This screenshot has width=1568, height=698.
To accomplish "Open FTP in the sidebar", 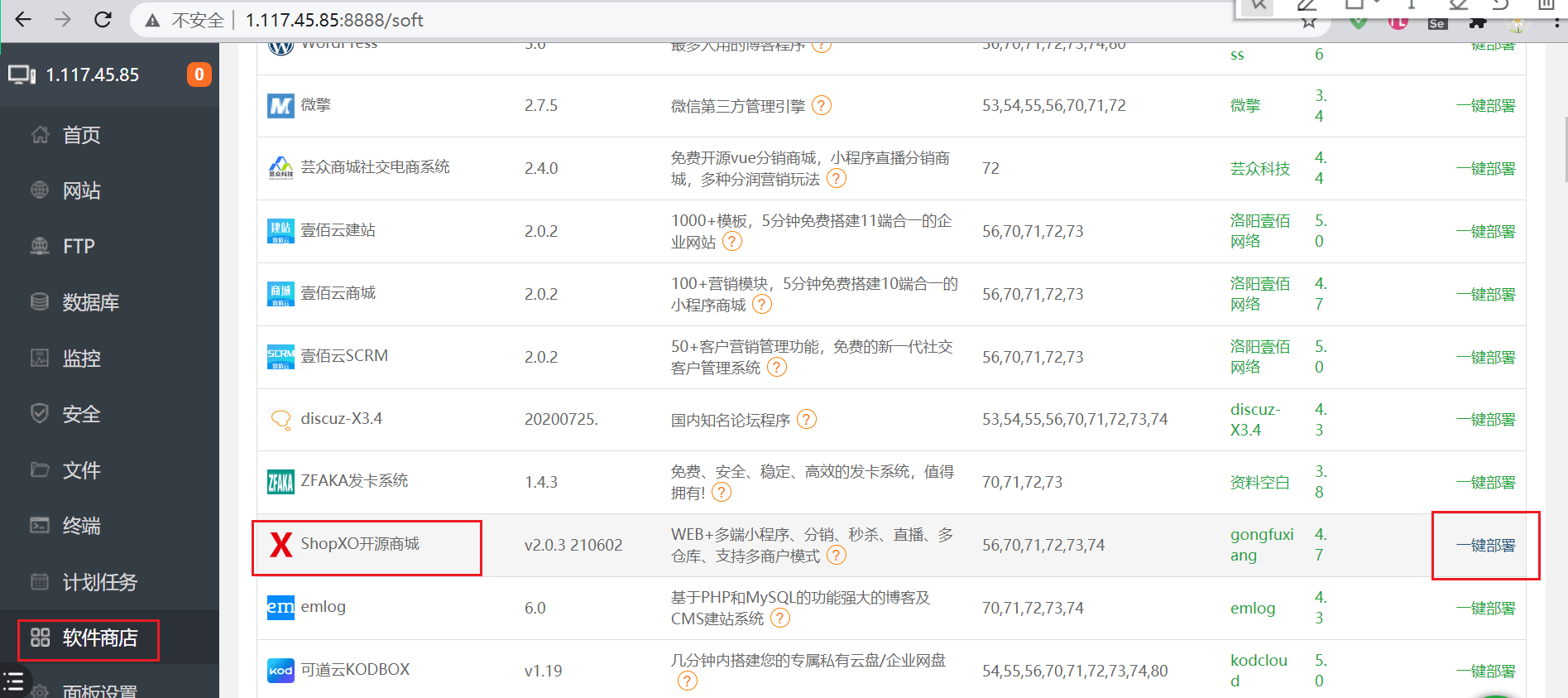I will coord(109,246).
